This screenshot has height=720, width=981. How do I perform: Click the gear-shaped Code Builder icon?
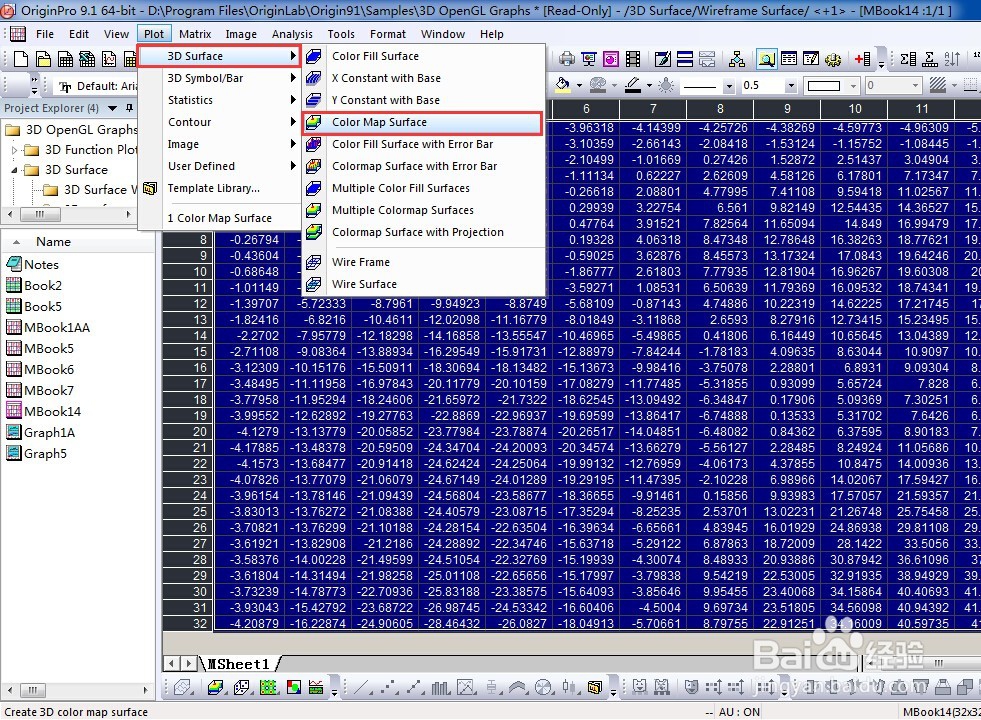[833, 59]
